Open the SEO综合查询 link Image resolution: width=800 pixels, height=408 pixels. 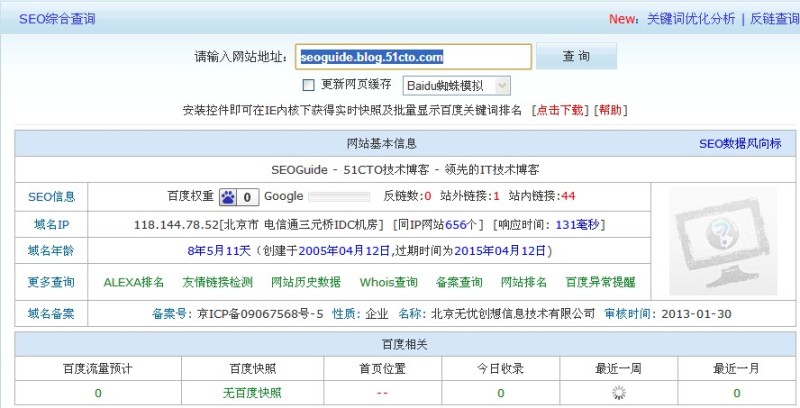(x=57, y=19)
